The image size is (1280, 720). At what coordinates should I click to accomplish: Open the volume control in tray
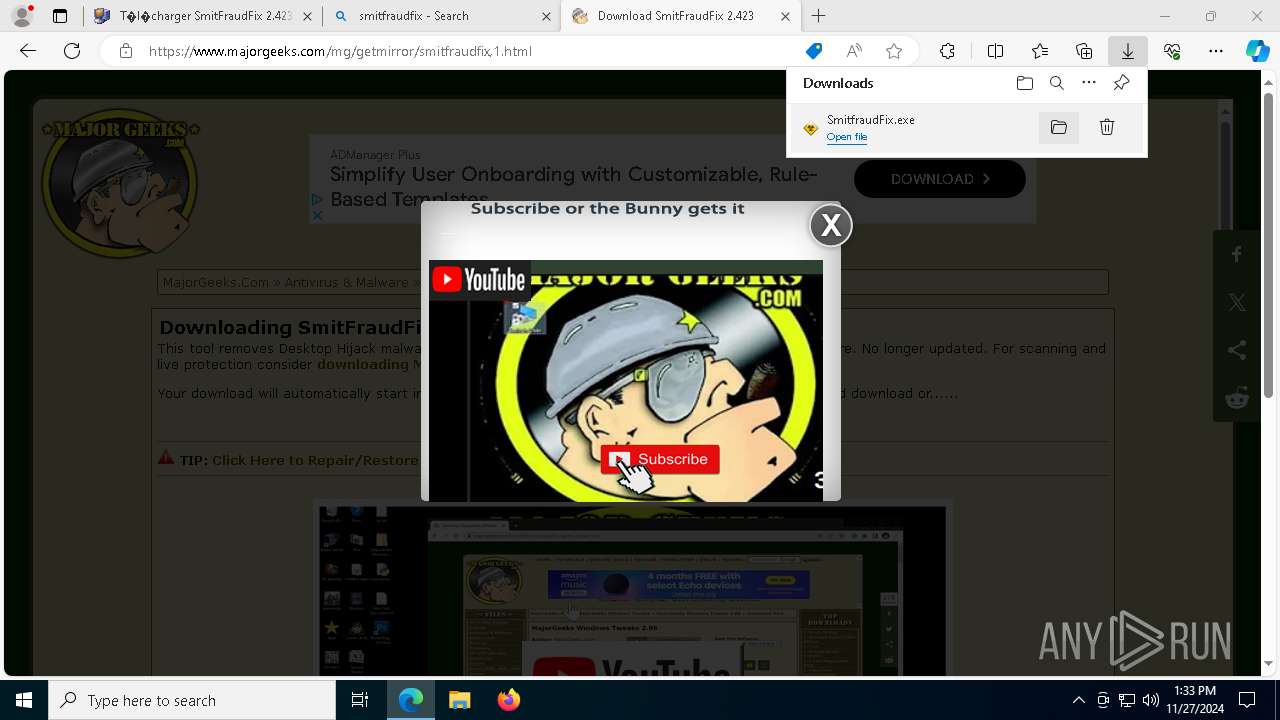click(x=1151, y=700)
